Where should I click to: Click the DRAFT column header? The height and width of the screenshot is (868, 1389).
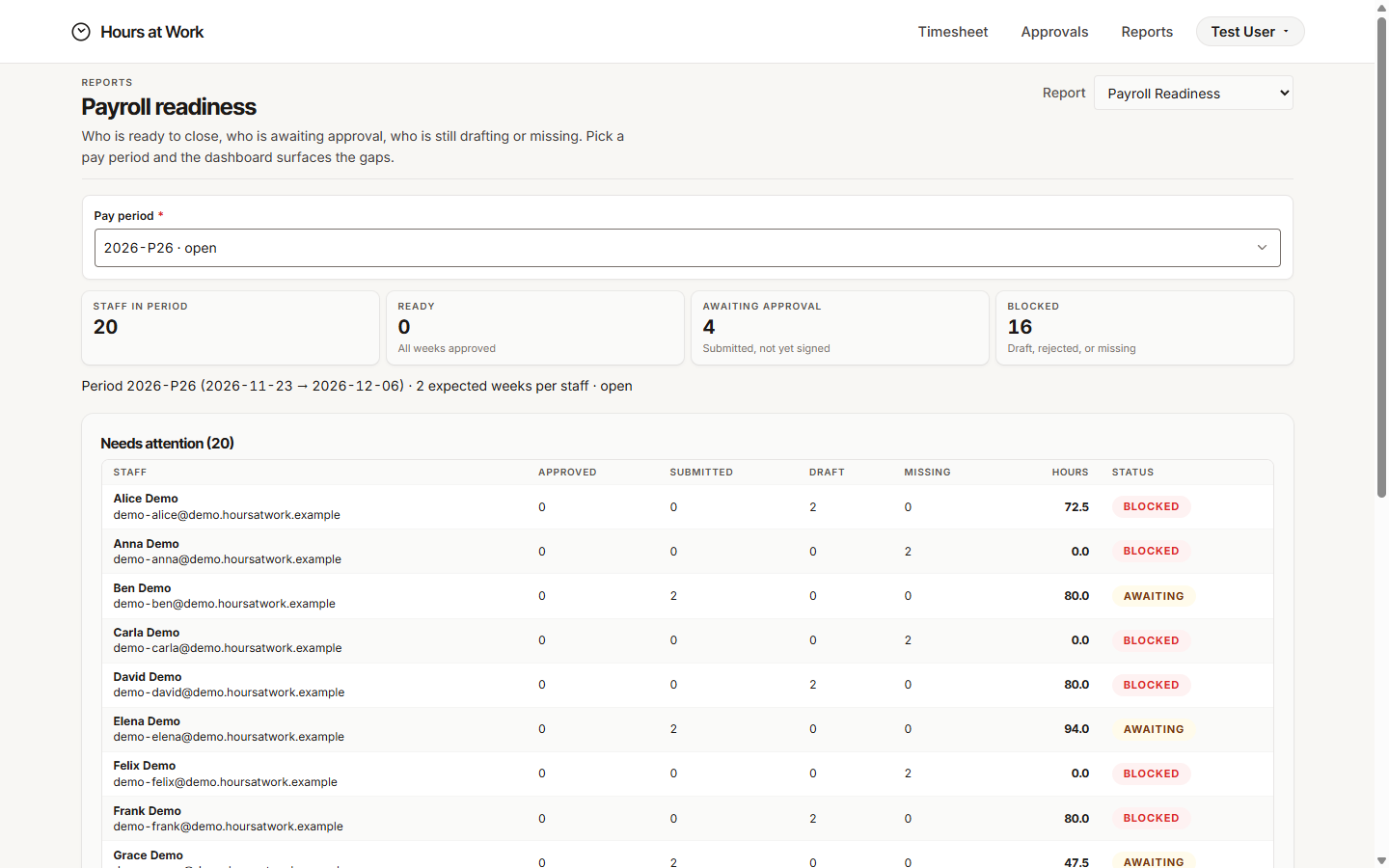click(827, 473)
